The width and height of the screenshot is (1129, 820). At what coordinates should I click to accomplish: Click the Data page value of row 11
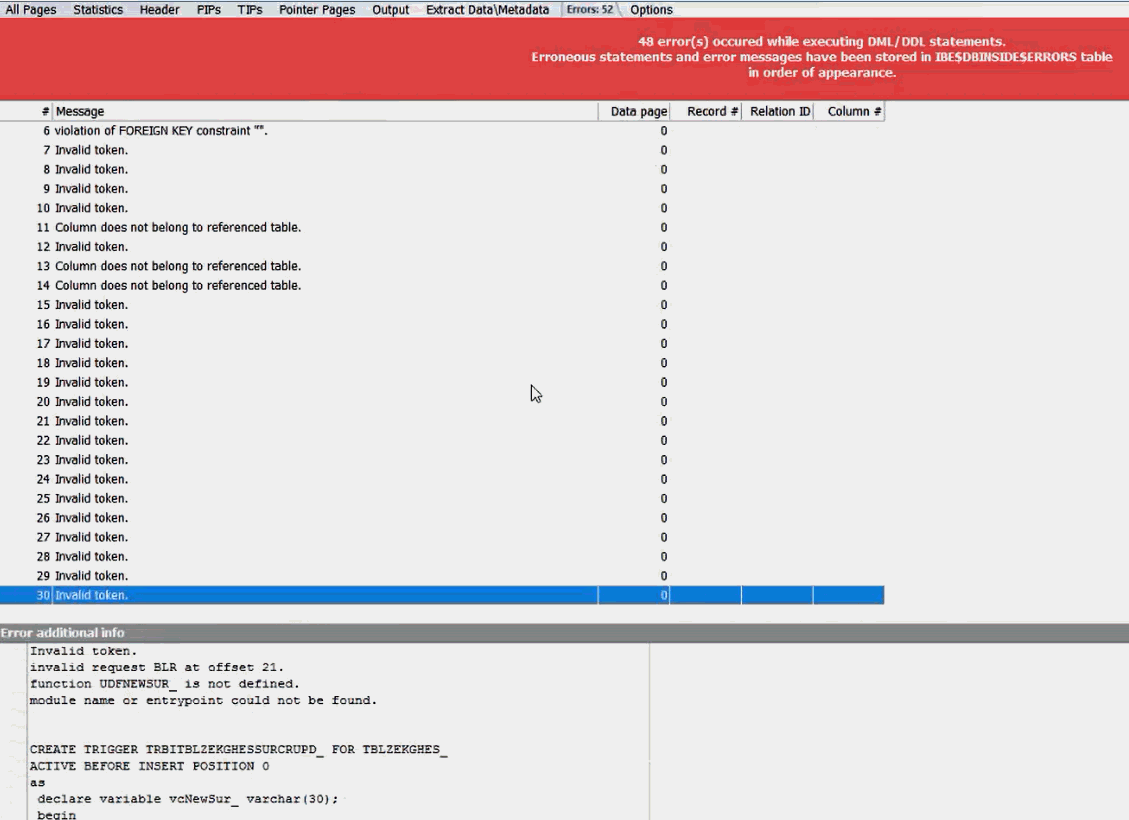[664, 227]
